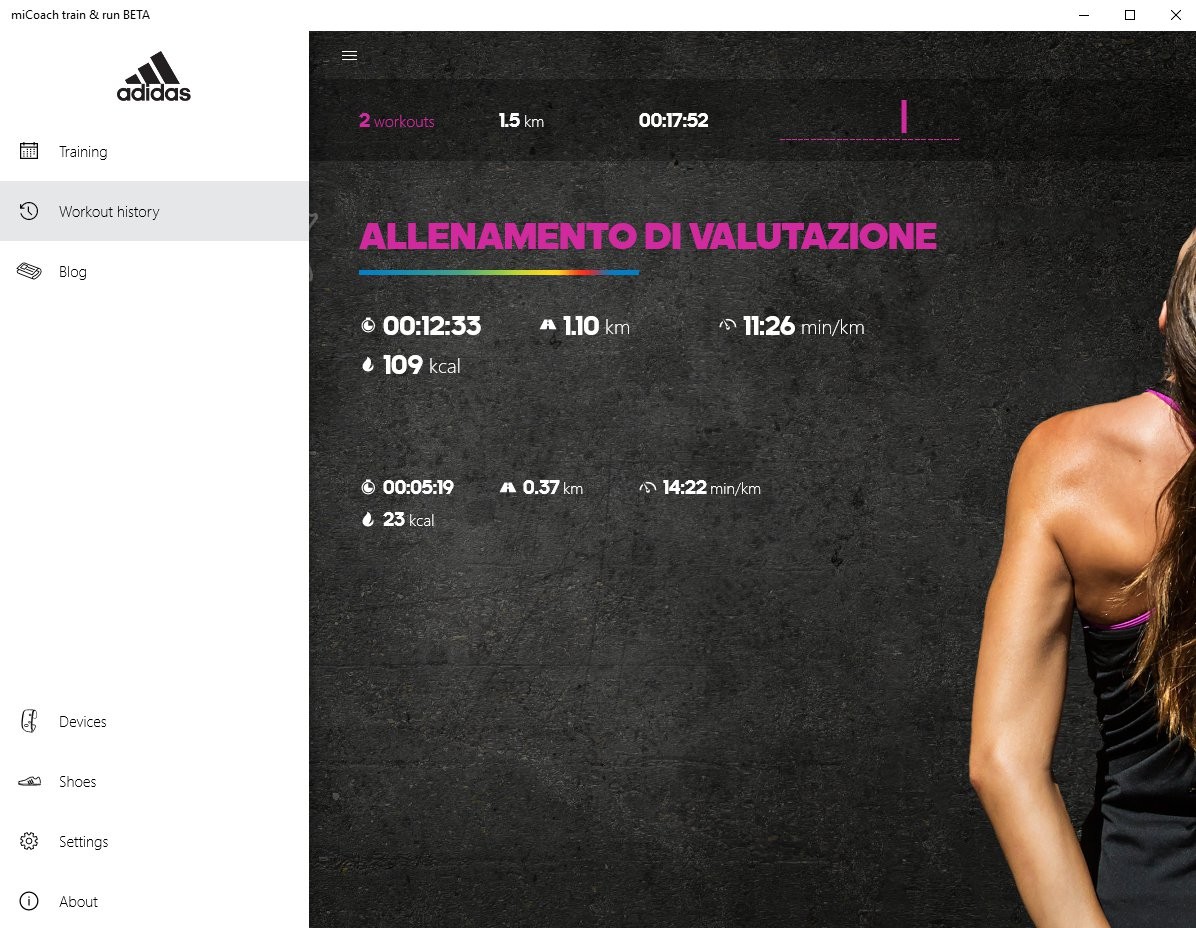Open the About page

click(x=154, y=901)
